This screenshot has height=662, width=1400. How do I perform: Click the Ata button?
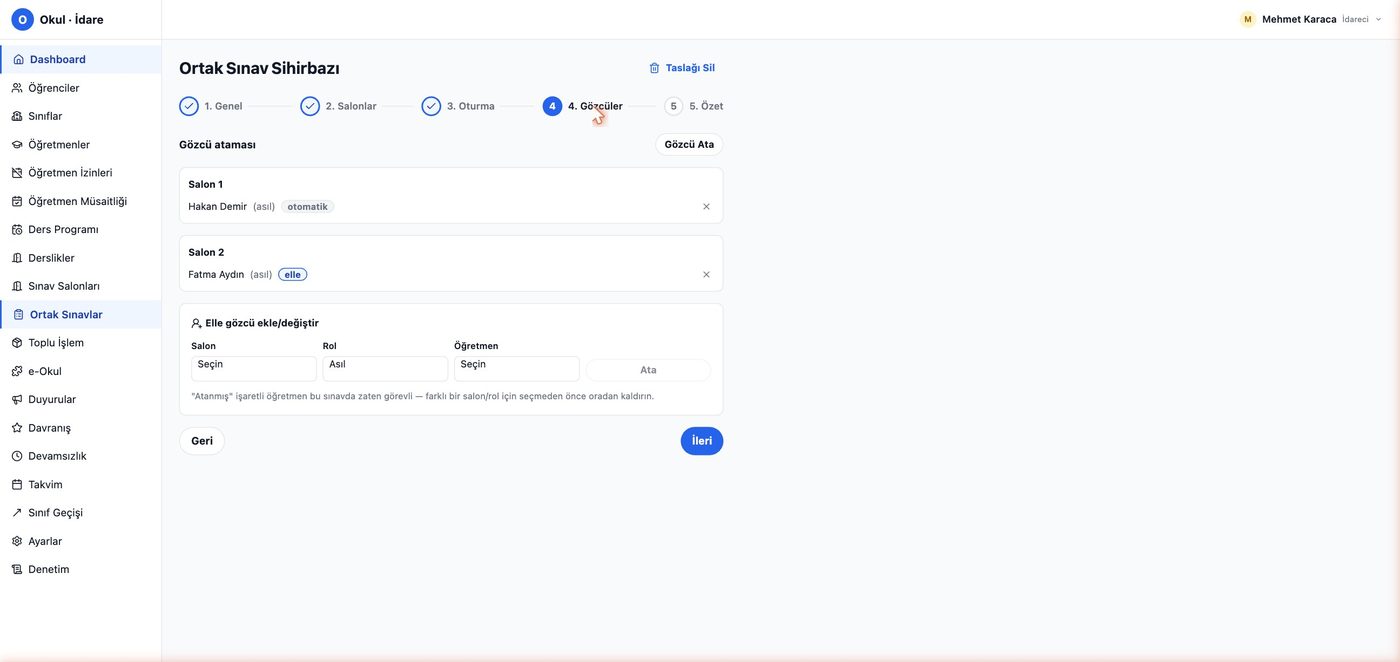pyautogui.click(x=648, y=370)
